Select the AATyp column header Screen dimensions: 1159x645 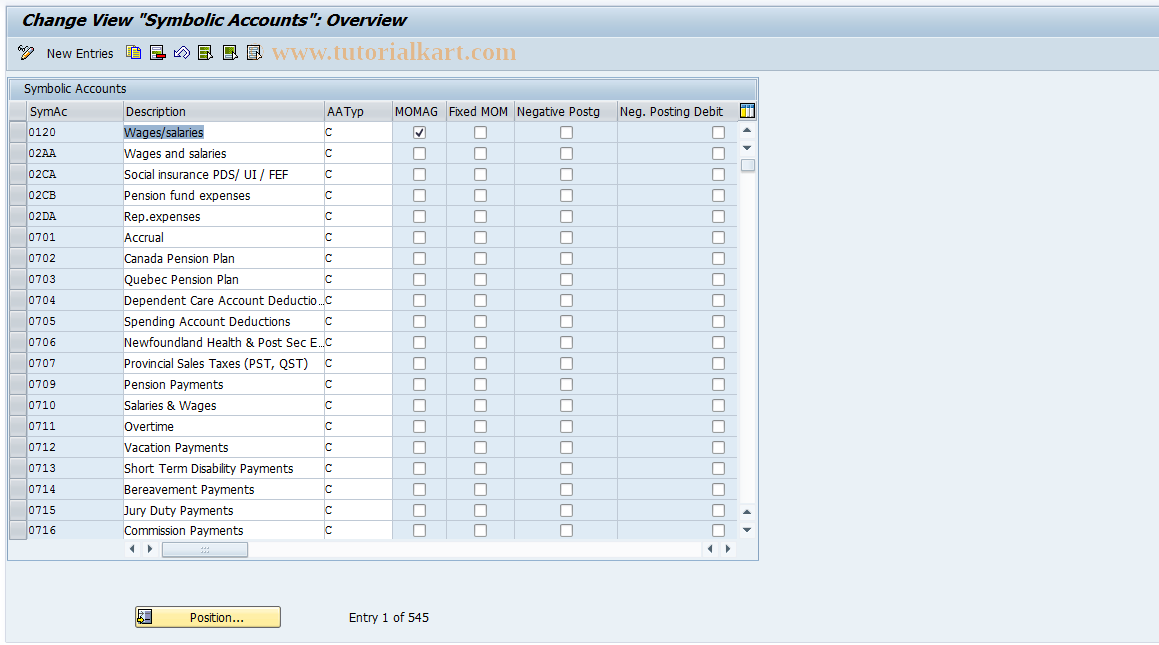358,112
